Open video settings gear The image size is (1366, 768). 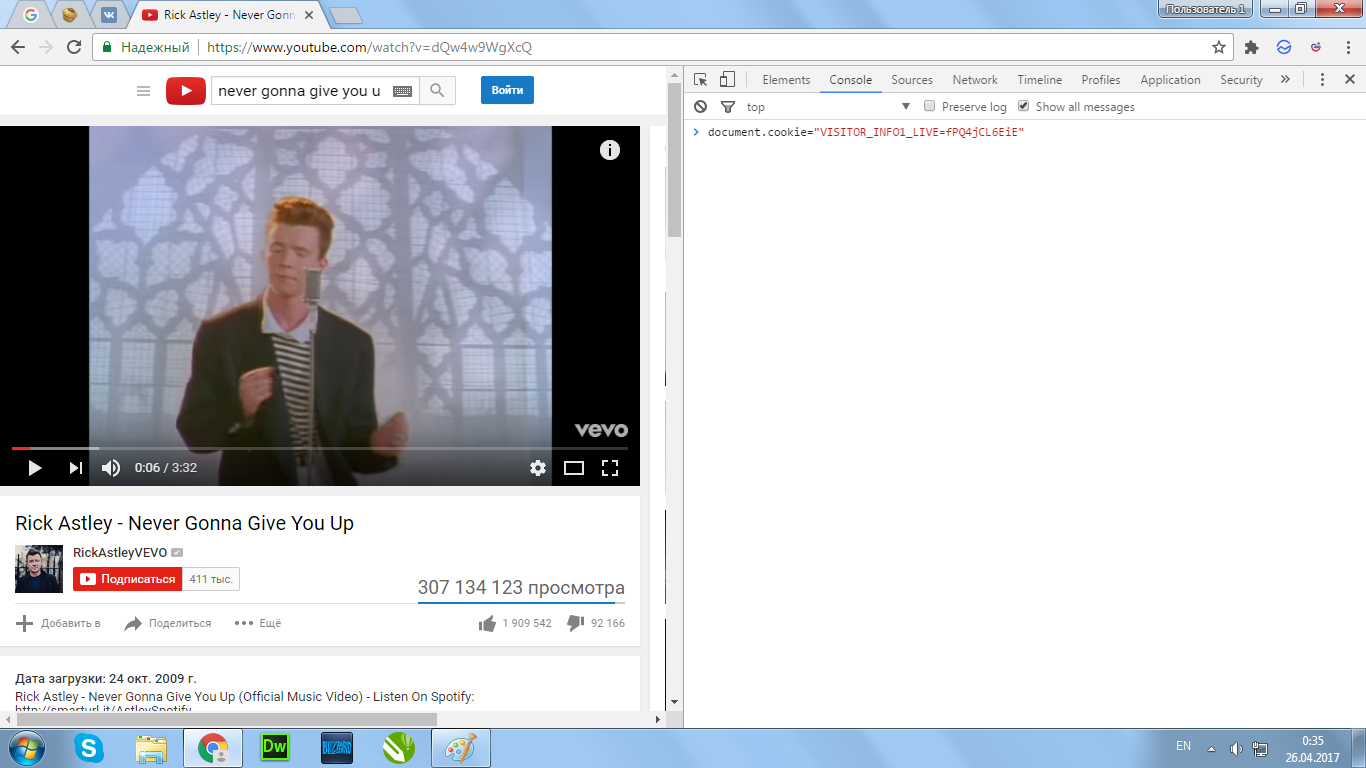tap(538, 468)
